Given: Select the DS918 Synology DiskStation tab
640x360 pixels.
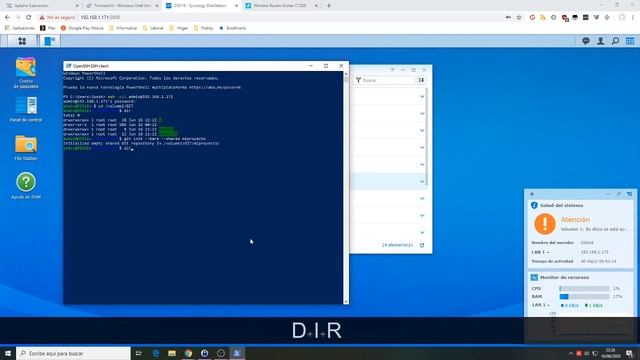Looking at the screenshot, I should coord(202,6).
